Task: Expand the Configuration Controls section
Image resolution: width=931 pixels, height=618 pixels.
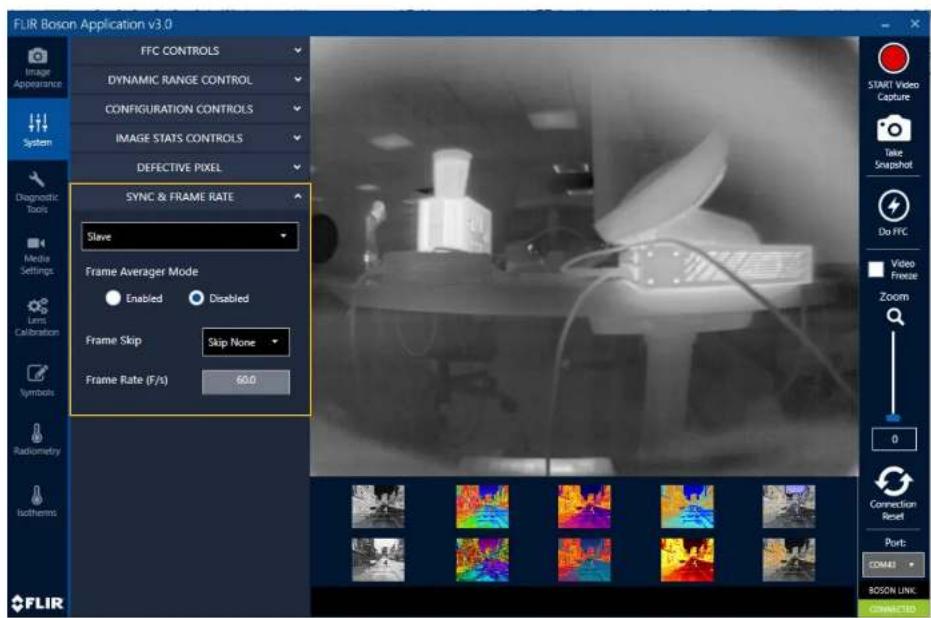Action: [x=189, y=109]
